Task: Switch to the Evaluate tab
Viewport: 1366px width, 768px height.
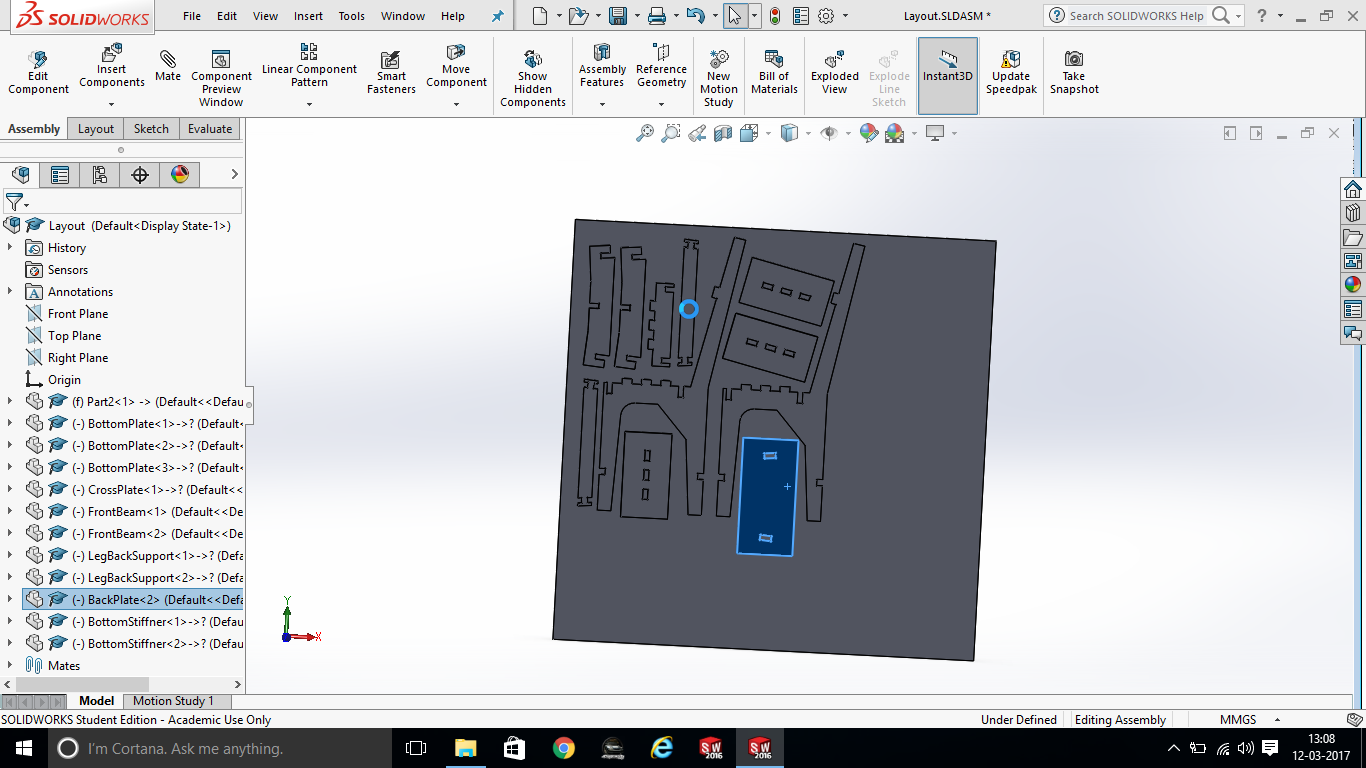Action: pyautogui.click(x=210, y=129)
